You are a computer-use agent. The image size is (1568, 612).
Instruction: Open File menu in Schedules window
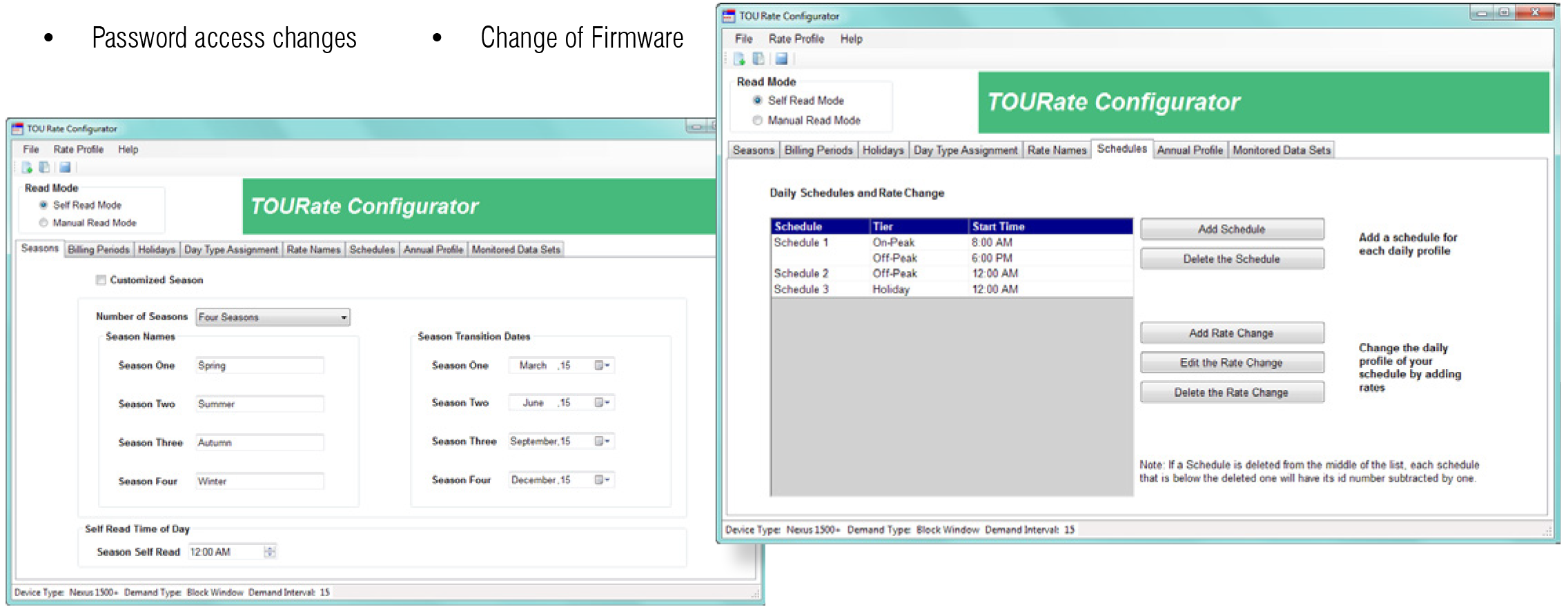(x=743, y=39)
